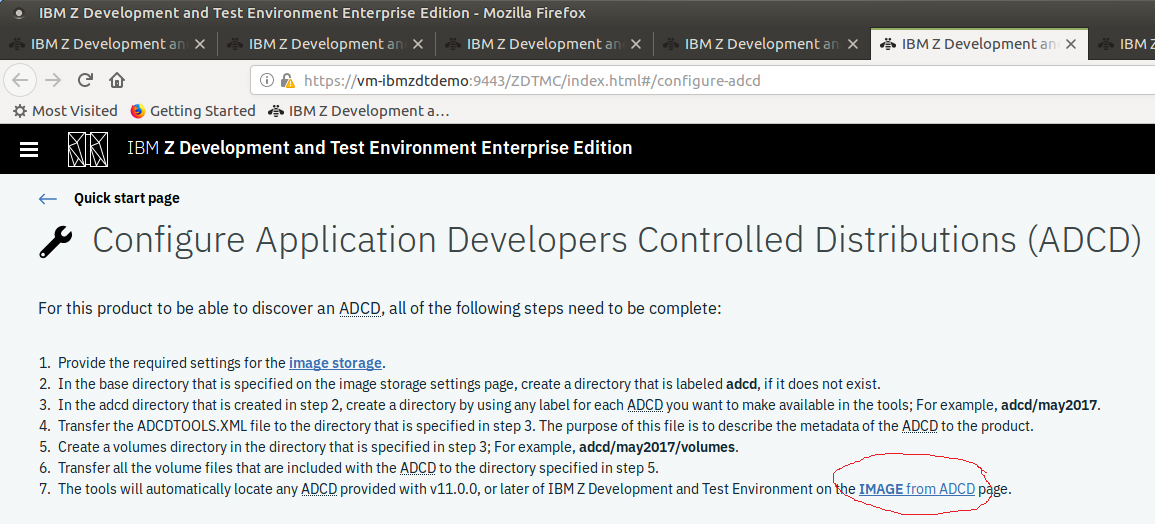The image size is (1155, 524).
Task: Switch to the fourth IBM Z browser tab
Action: click(762, 43)
